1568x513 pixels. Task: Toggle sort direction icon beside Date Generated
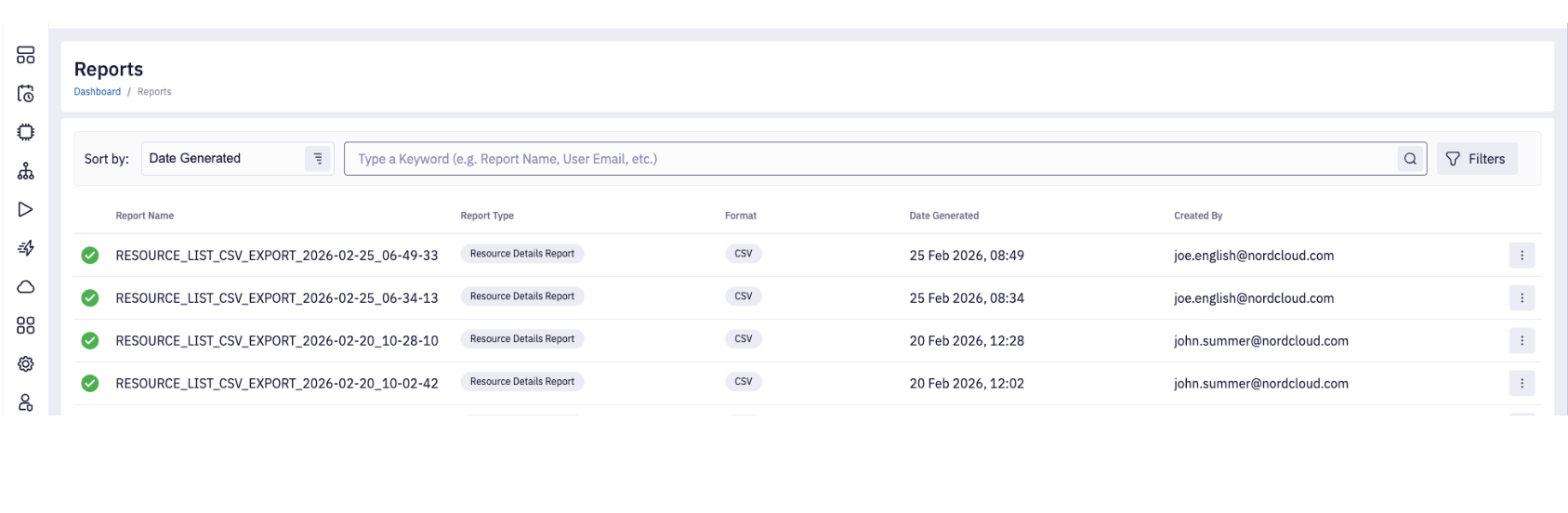[x=318, y=159]
